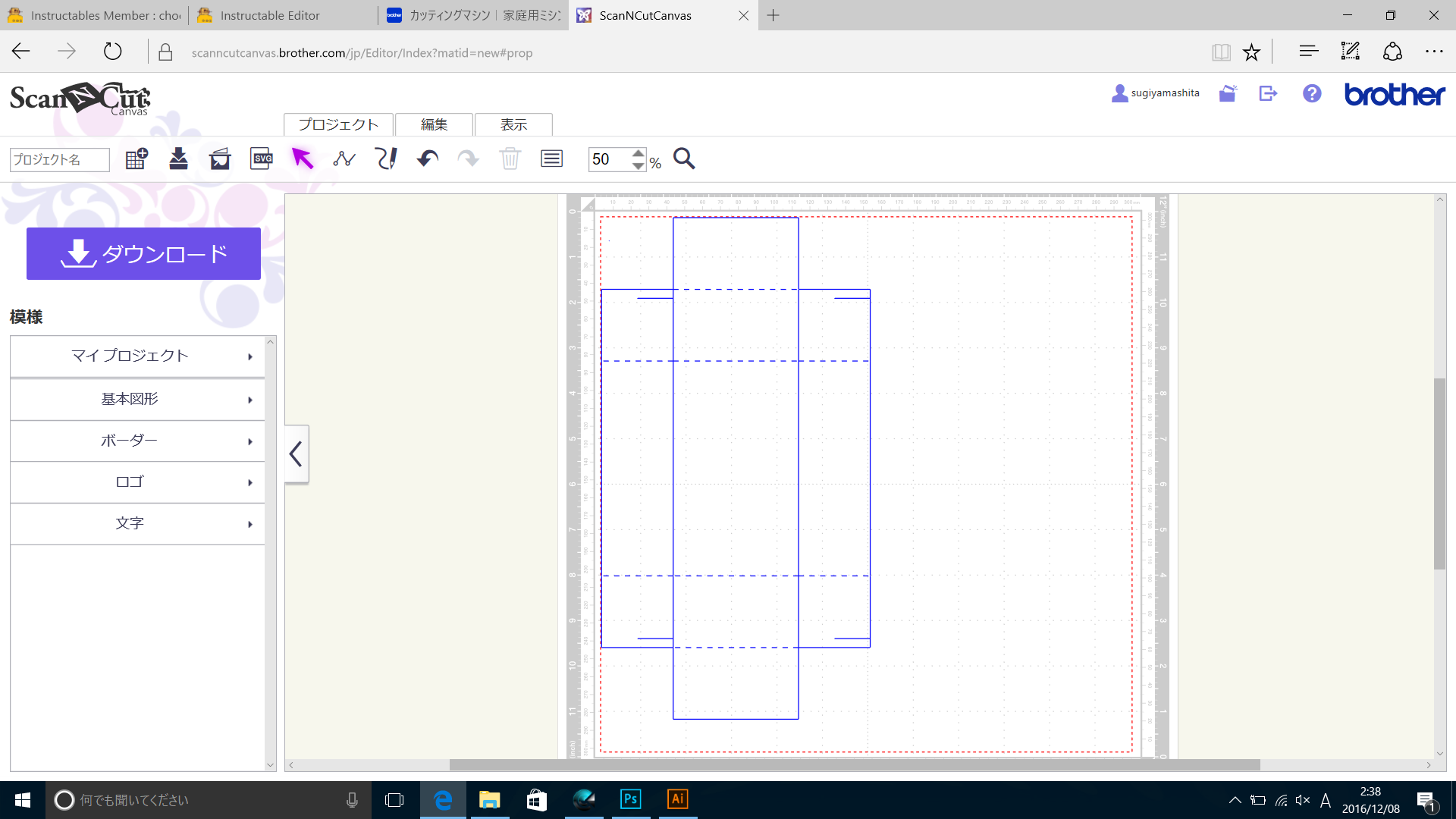This screenshot has height=819, width=1456.
Task: Click the ダウンロード button
Action: [x=144, y=254]
